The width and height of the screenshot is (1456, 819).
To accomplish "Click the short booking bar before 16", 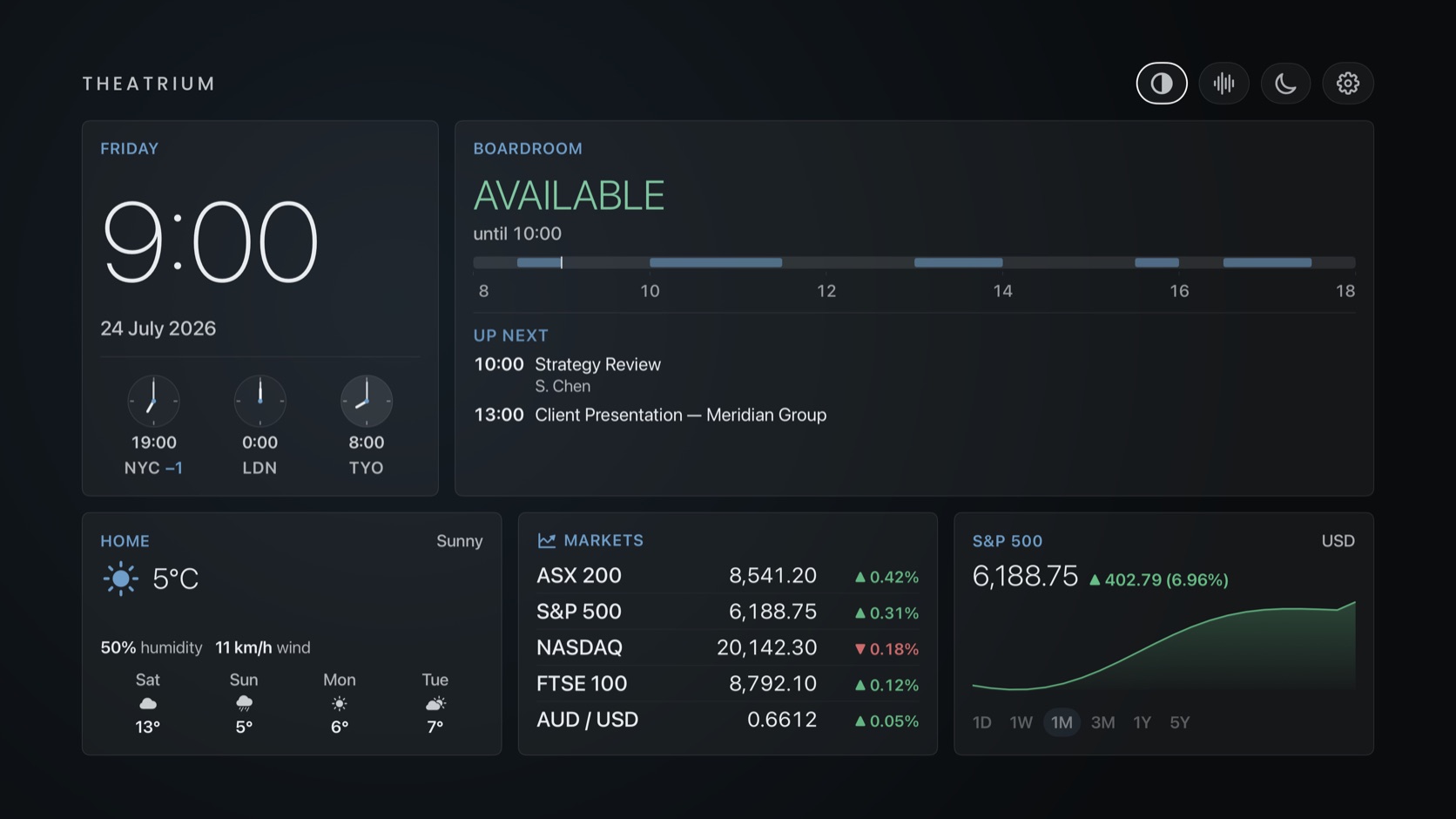I will tap(1156, 262).
